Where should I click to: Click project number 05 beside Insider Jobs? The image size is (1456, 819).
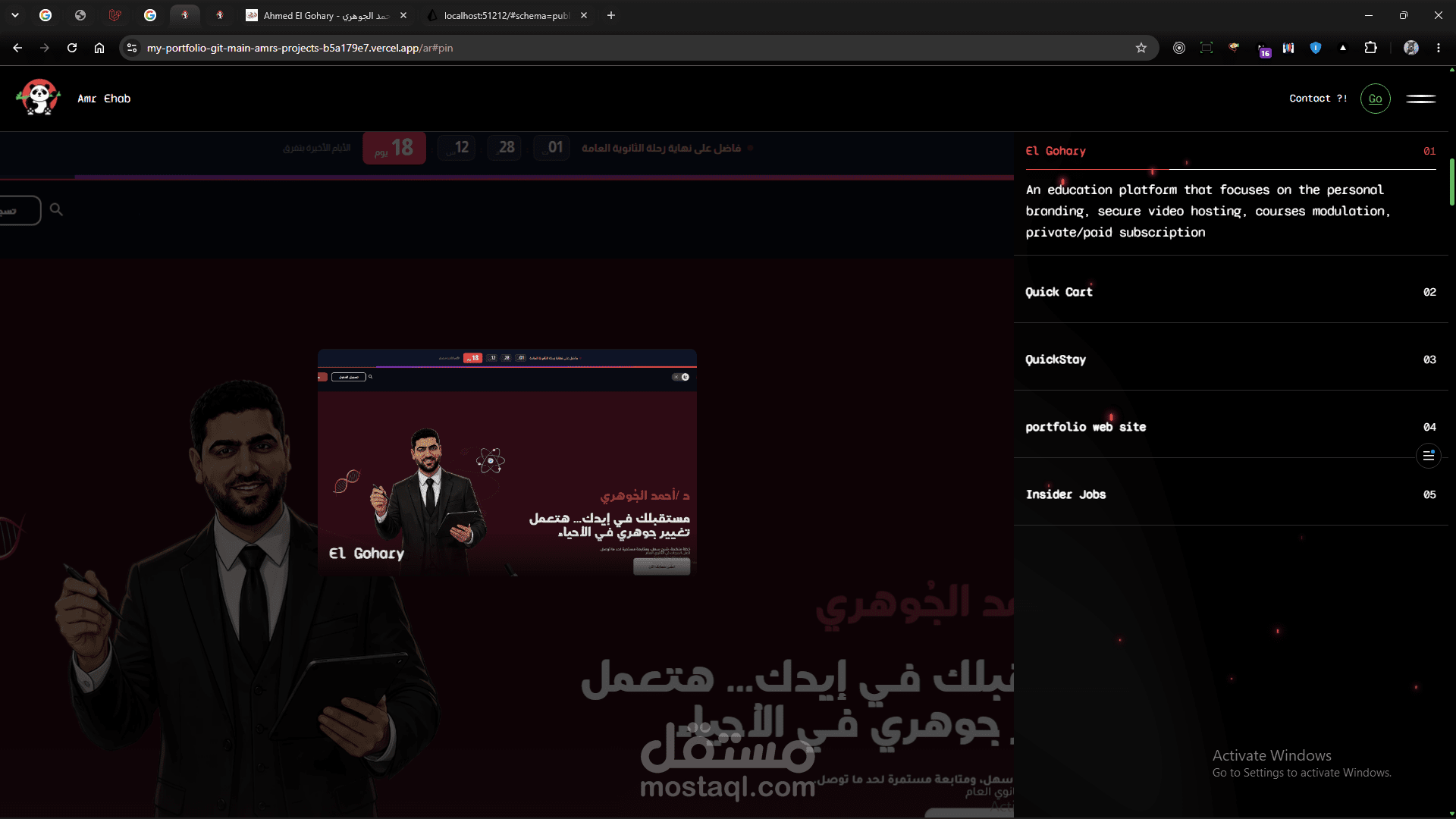(x=1429, y=494)
